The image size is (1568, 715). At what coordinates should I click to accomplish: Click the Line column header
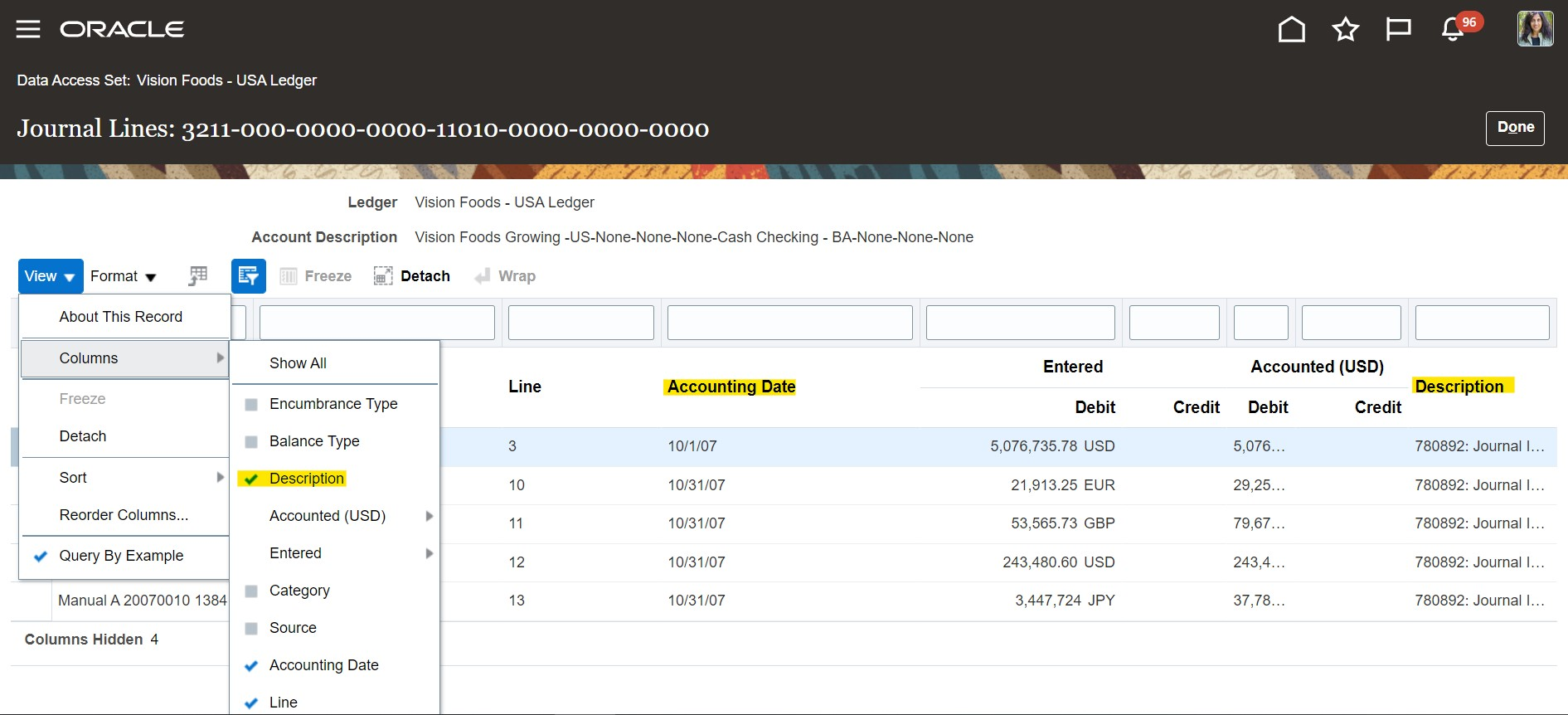pyautogui.click(x=525, y=387)
